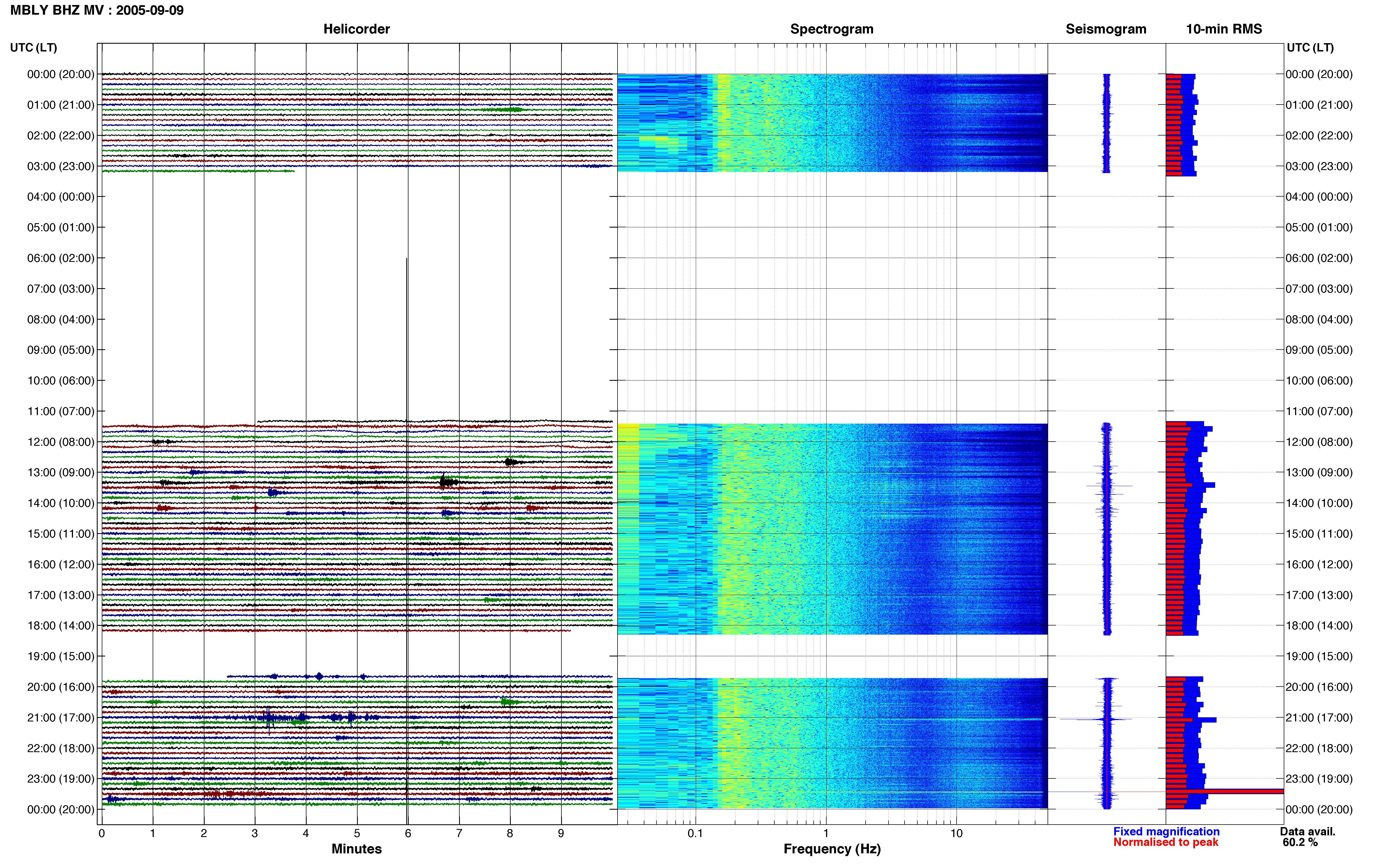Click '20:00 (16:00)' on the RMS panel time axis
Viewport: 1388px width, 868px height.
click(1319, 687)
